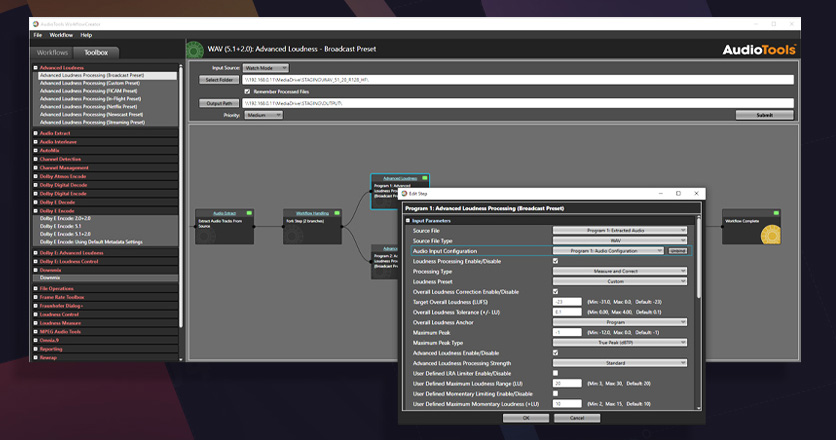Collapse the Advanced Loudness category
The height and width of the screenshot is (440, 836).
(x=36, y=68)
